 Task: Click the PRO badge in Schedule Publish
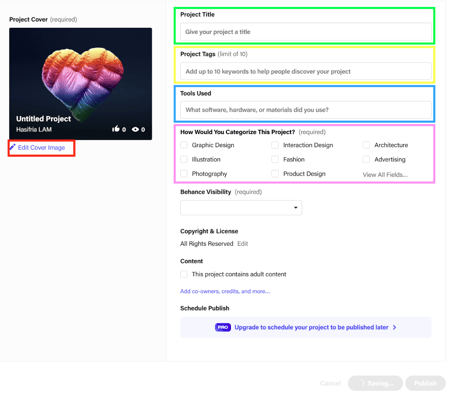(x=223, y=327)
